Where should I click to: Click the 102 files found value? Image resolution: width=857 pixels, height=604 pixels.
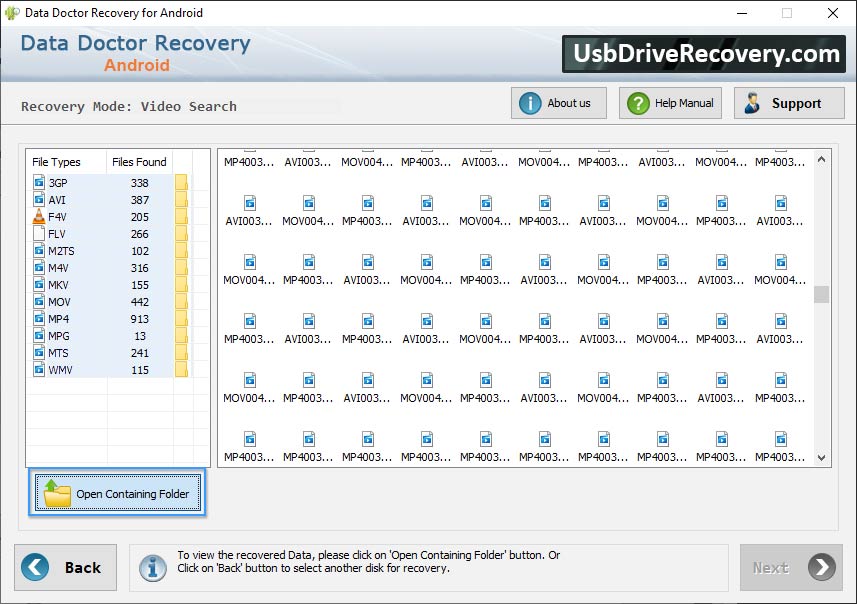[x=140, y=251]
